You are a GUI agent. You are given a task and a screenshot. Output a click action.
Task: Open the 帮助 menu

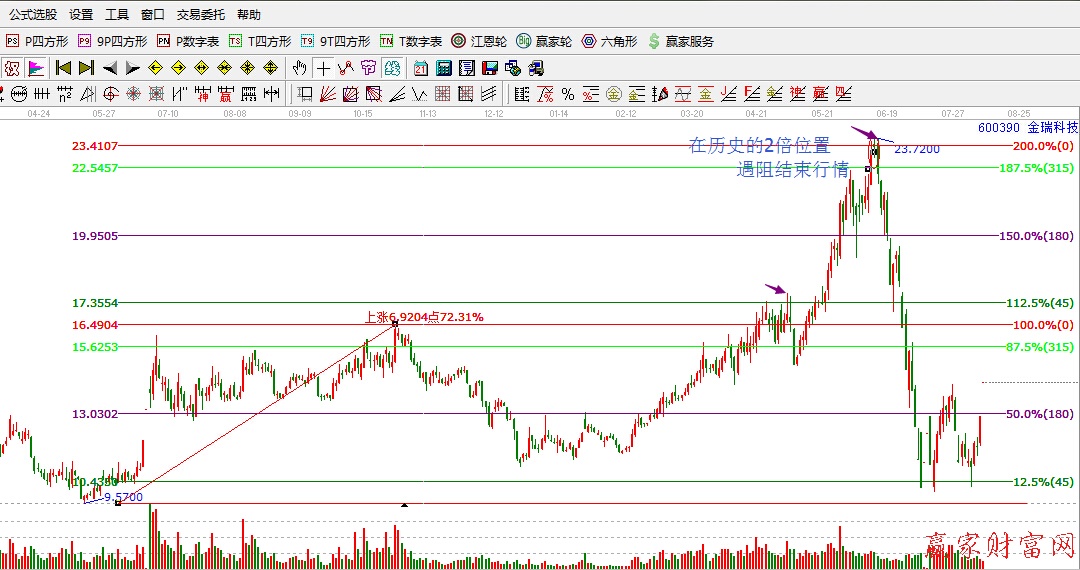point(249,15)
